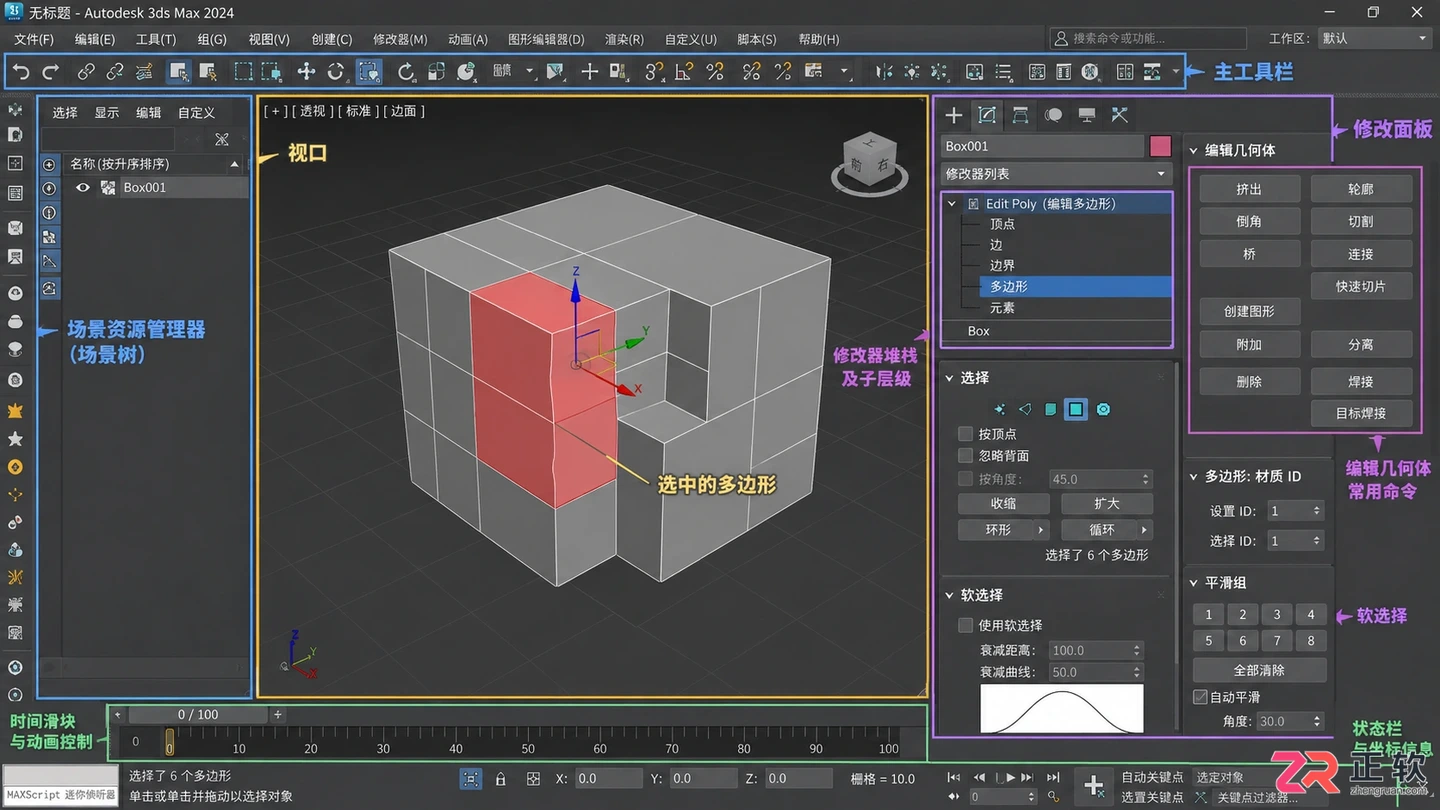This screenshot has height=810, width=1440.
Task: Click the time slider 0 / 100 handle
Action: (x=198, y=715)
